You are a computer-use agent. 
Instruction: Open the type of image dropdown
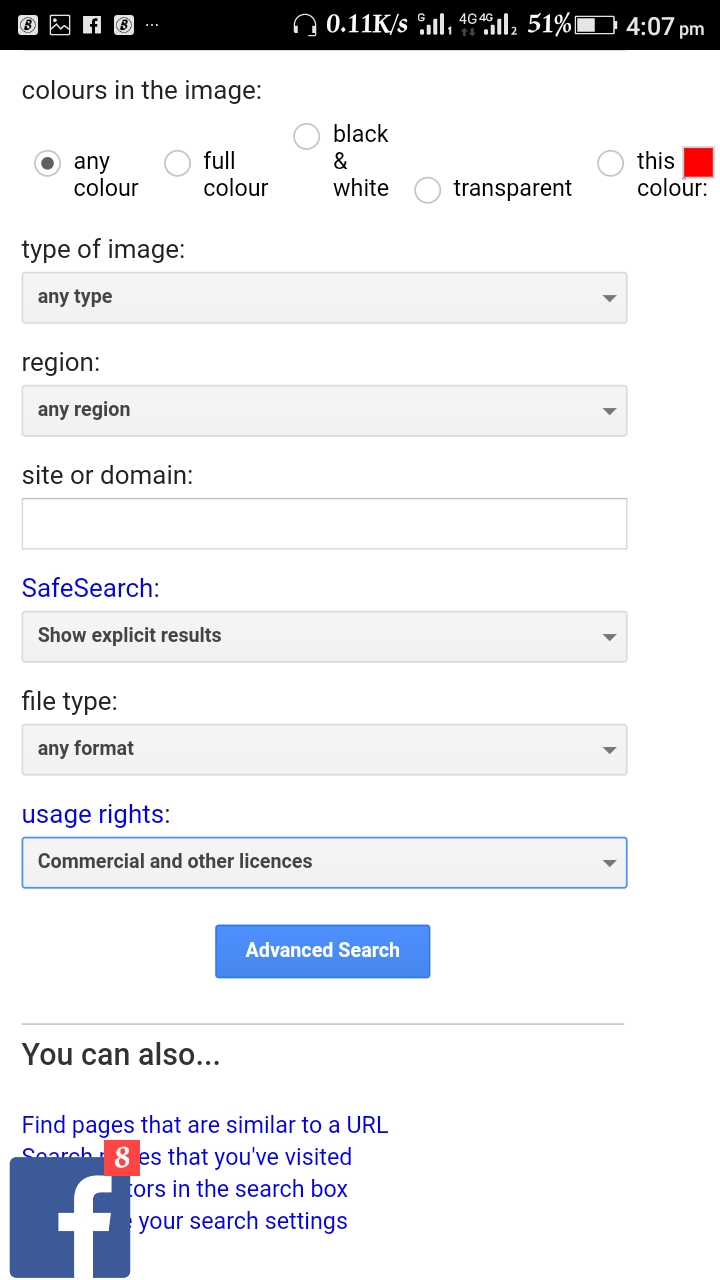tap(324, 298)
